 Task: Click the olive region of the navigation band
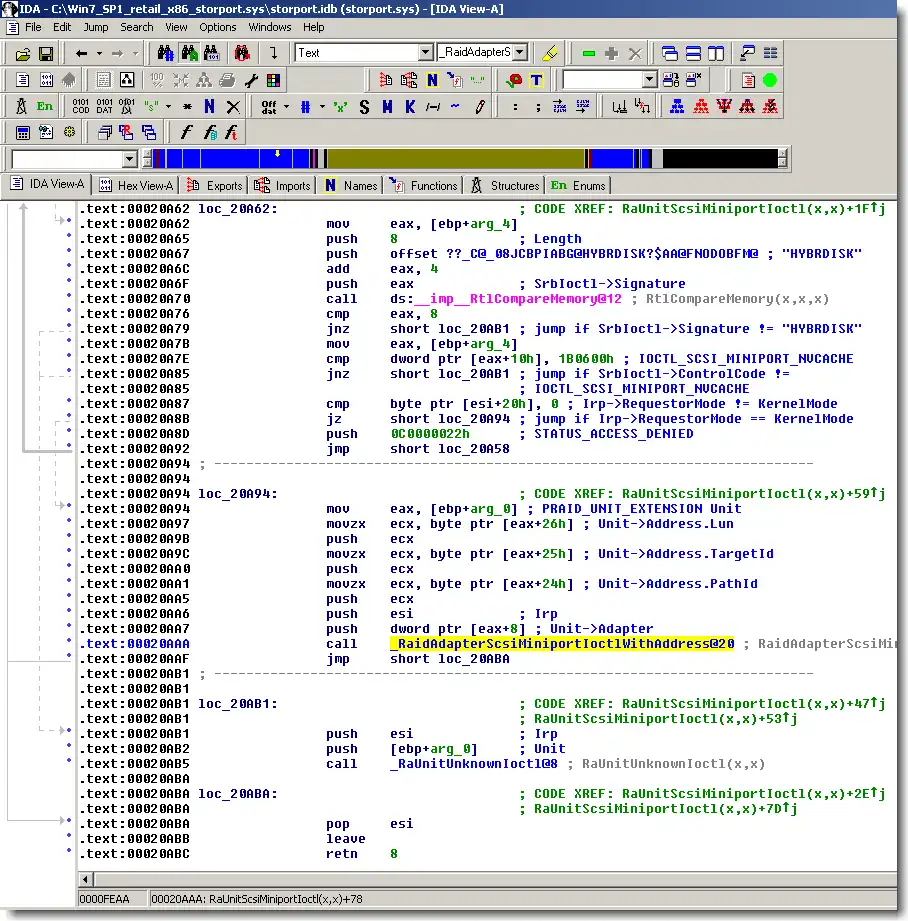(x=455, y=159)
